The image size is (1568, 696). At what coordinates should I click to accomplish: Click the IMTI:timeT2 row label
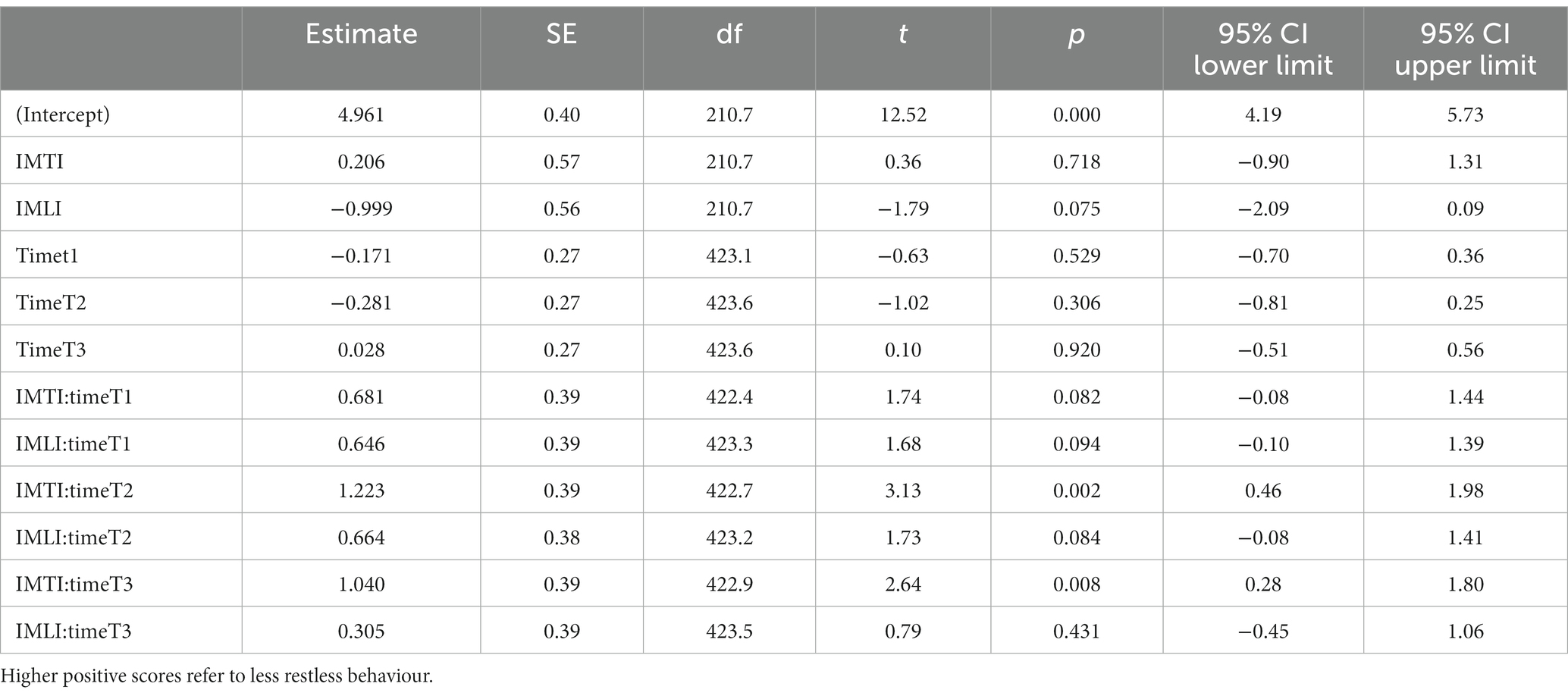[74, 491]
